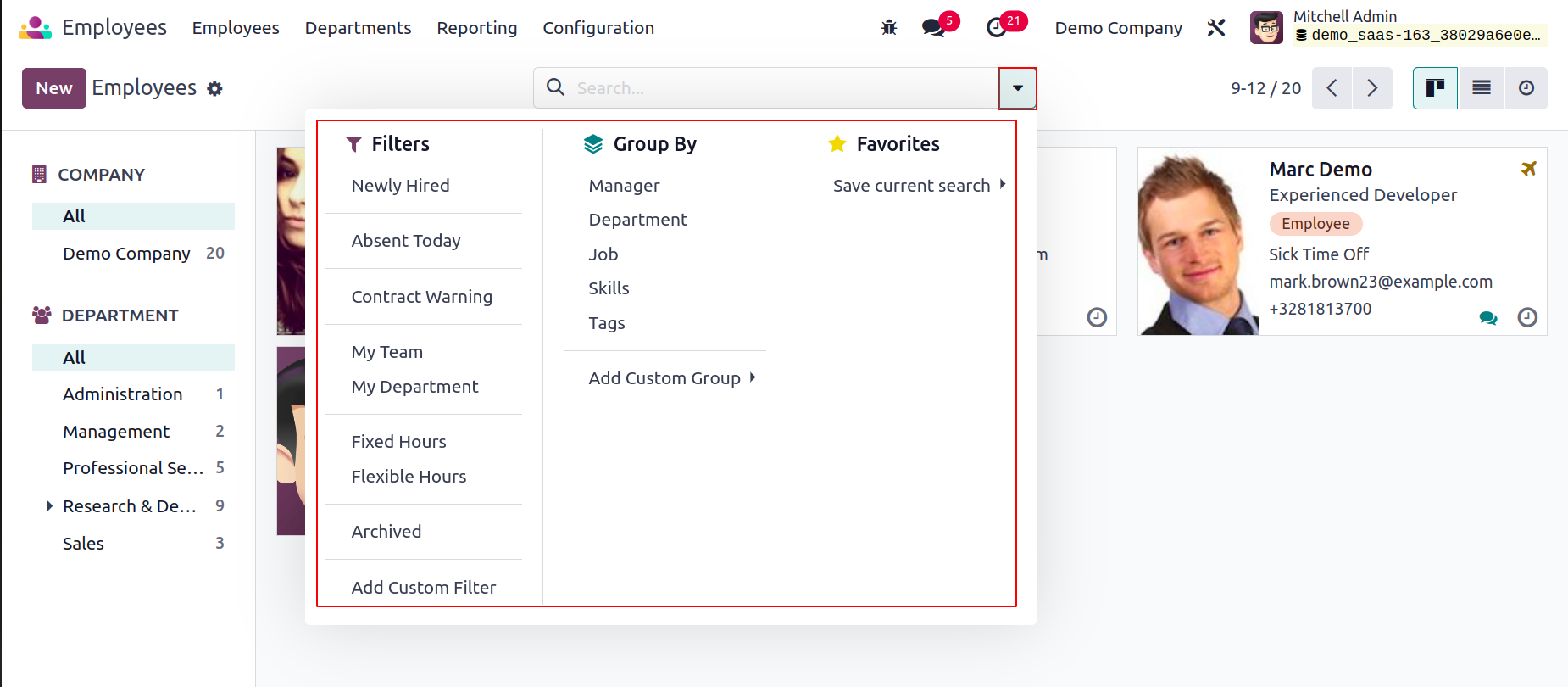Go to previous page of employees
Image resolution: width=1568 pixels, height=687 pixels.
click(1332, 88)
